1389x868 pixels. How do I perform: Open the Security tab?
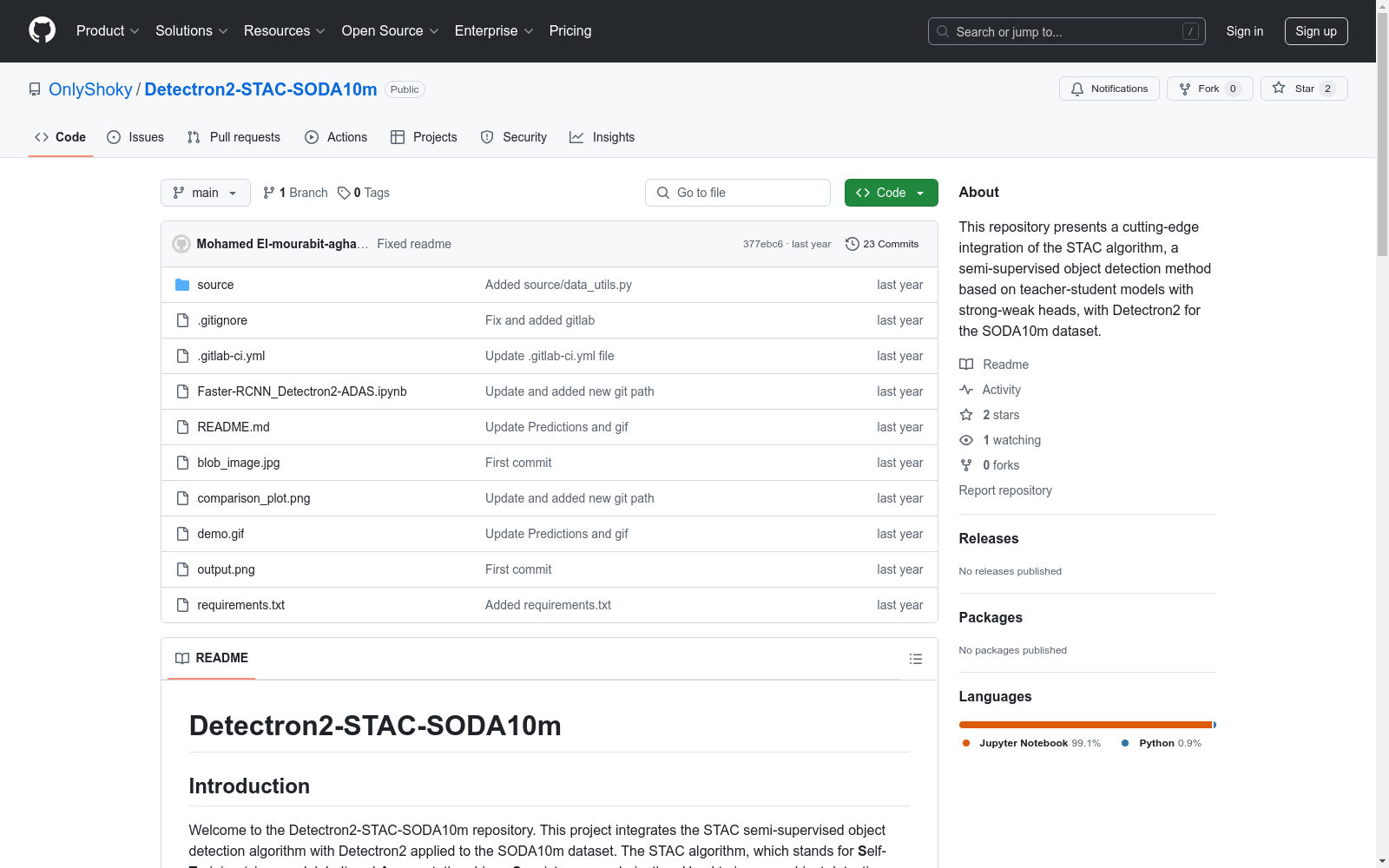(514, 137)
